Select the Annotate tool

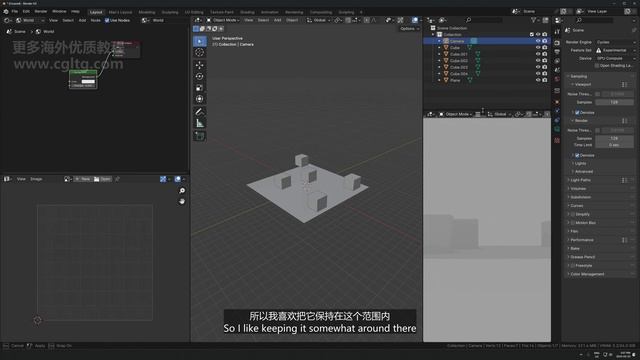tap(200, 111)
